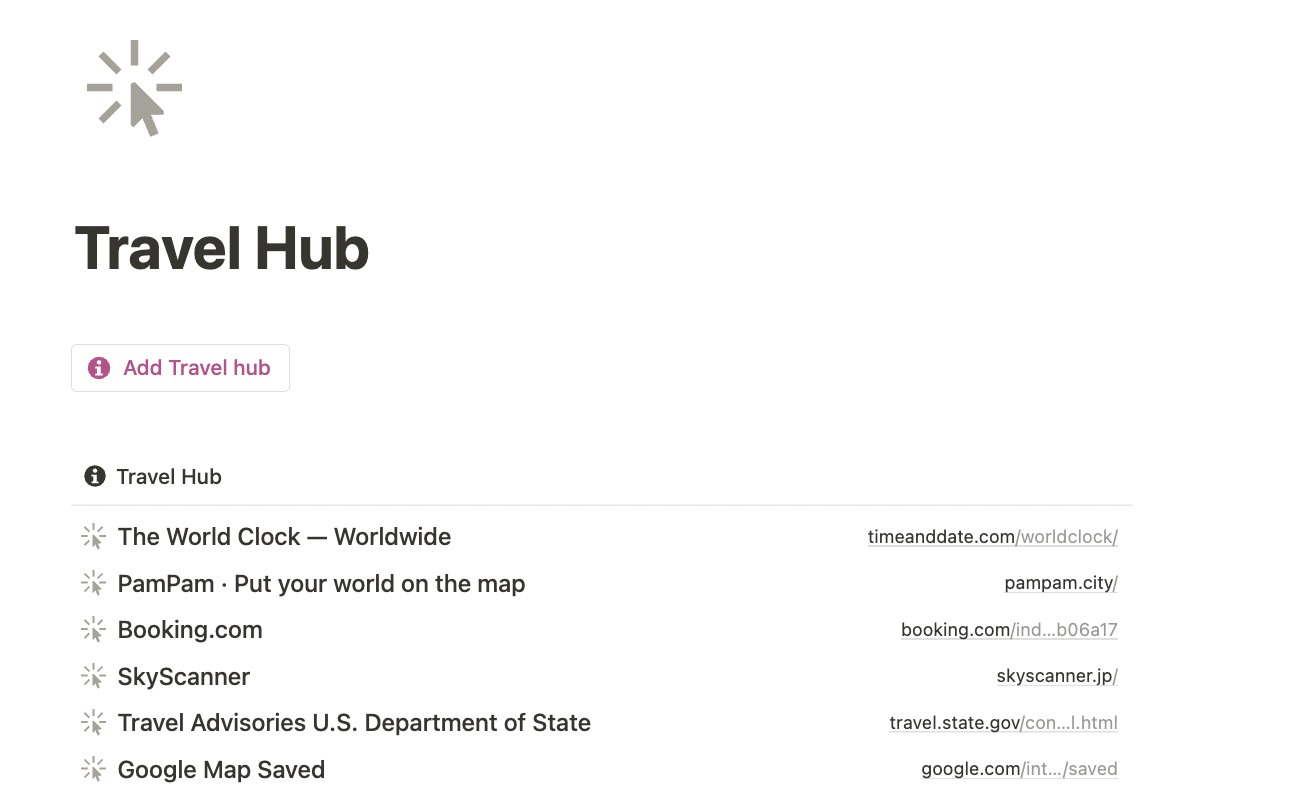Follow the booking.com/ind...b06a17 link
This screenshot has height=798, width=1300.
1009,630
